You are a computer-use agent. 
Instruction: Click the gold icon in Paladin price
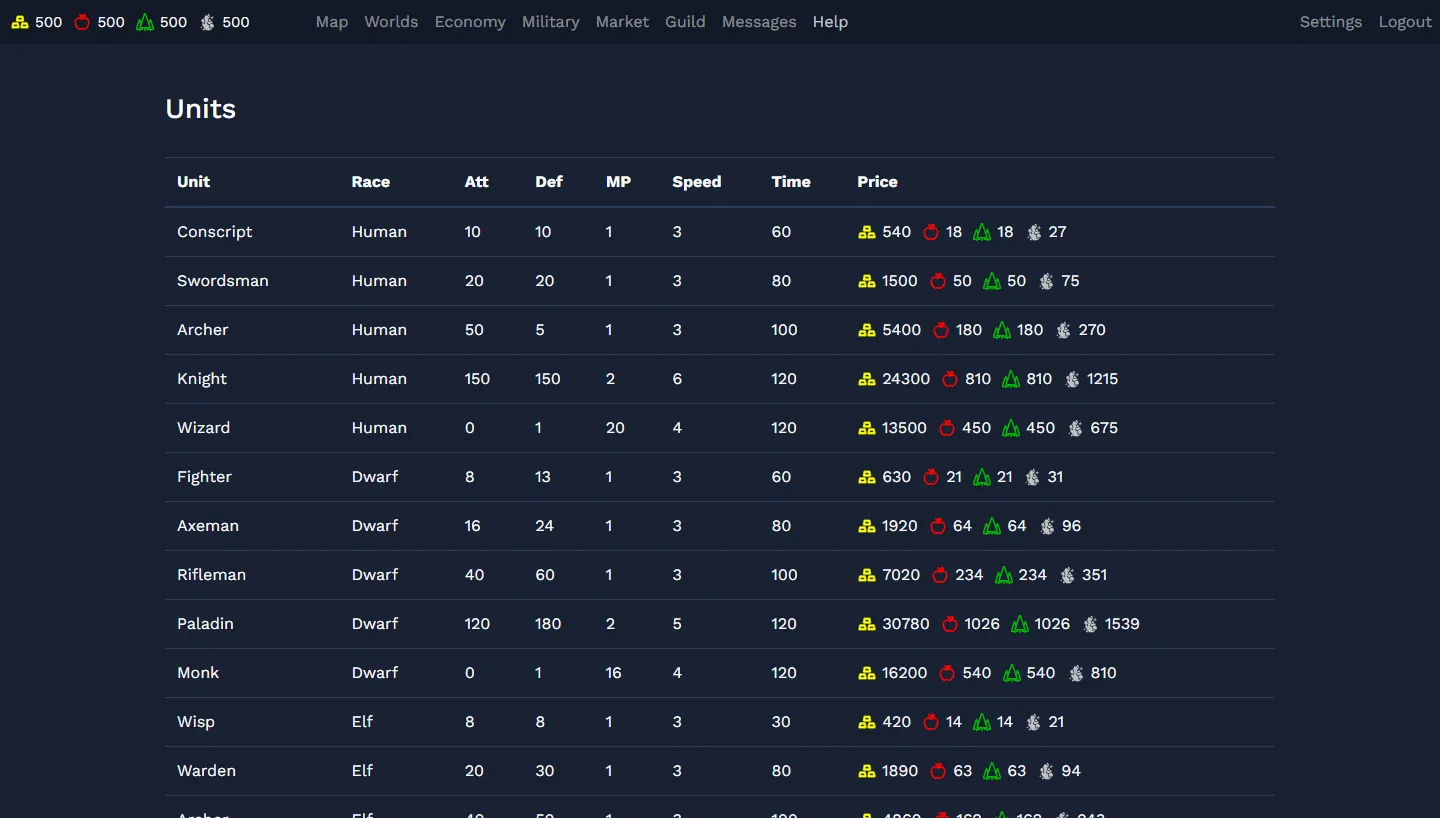point(867,624)
